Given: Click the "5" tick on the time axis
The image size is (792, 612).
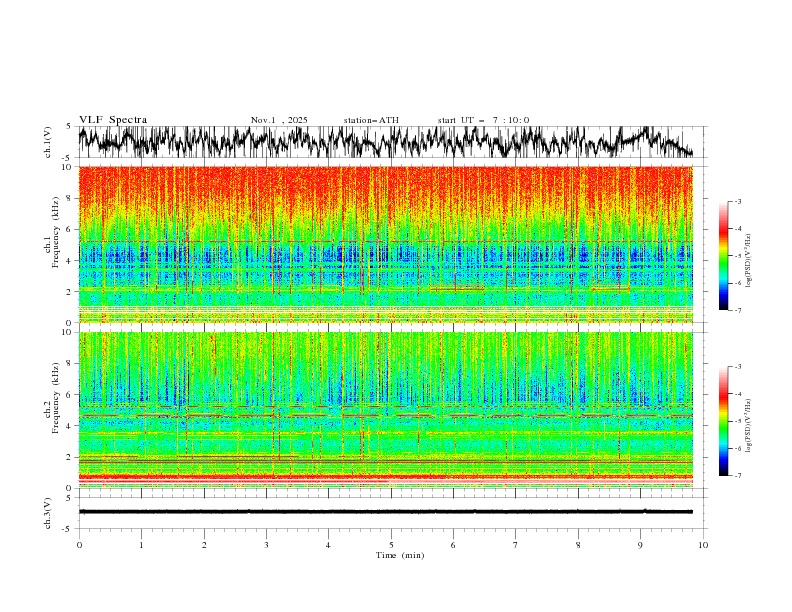Looking at the screenshot, I should 391,545.
